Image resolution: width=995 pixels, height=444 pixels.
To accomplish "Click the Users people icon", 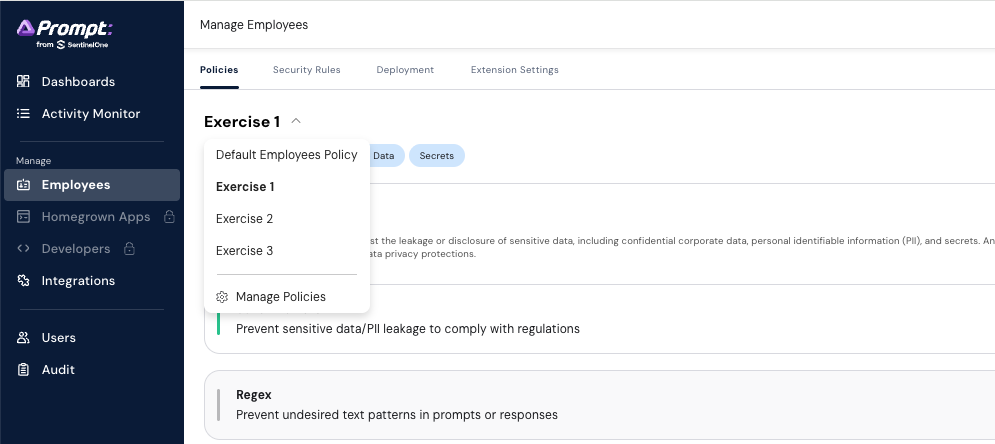I will click(24, 338).
